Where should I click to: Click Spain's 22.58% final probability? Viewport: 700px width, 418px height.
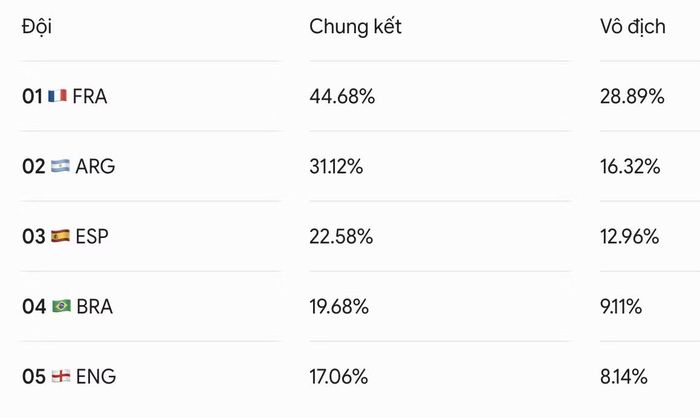point(341,237)
